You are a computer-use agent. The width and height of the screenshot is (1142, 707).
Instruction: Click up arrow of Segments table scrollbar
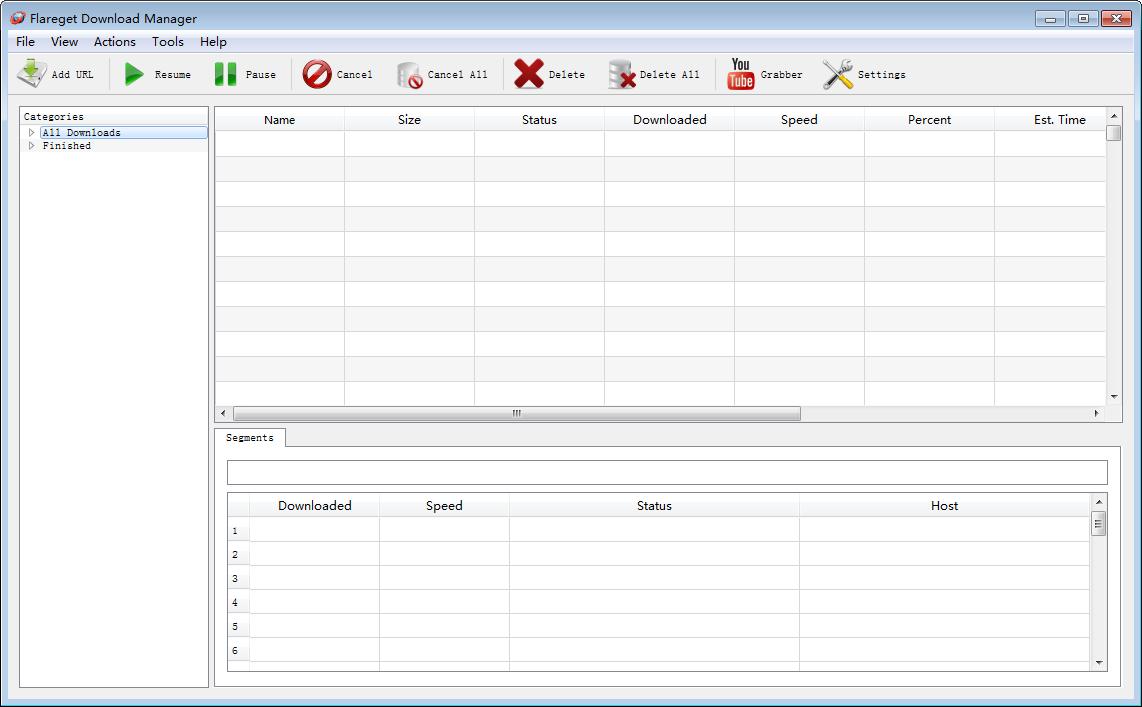(x=1099, y=502)
